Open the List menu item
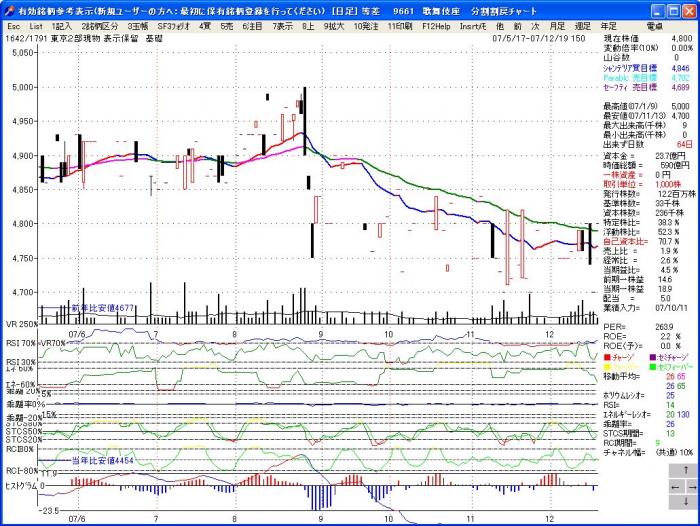 [x=36, y=24]
